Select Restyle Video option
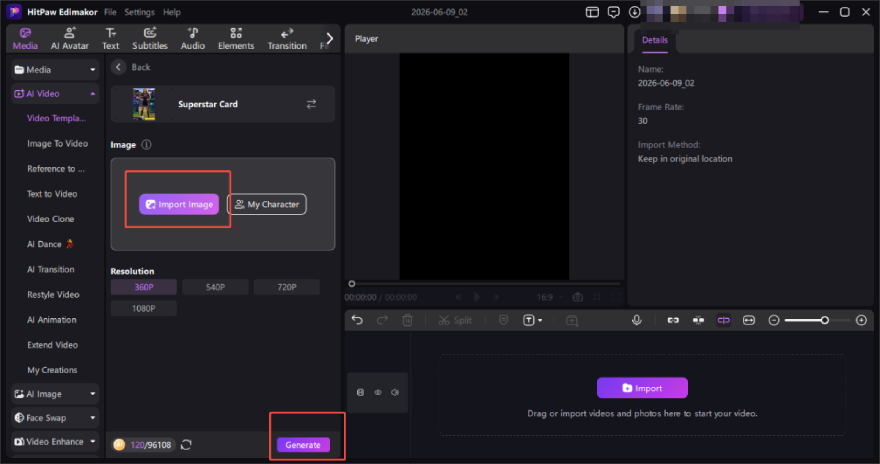The height and width of the screenshot is (464, 880). (x=53, y=295)
